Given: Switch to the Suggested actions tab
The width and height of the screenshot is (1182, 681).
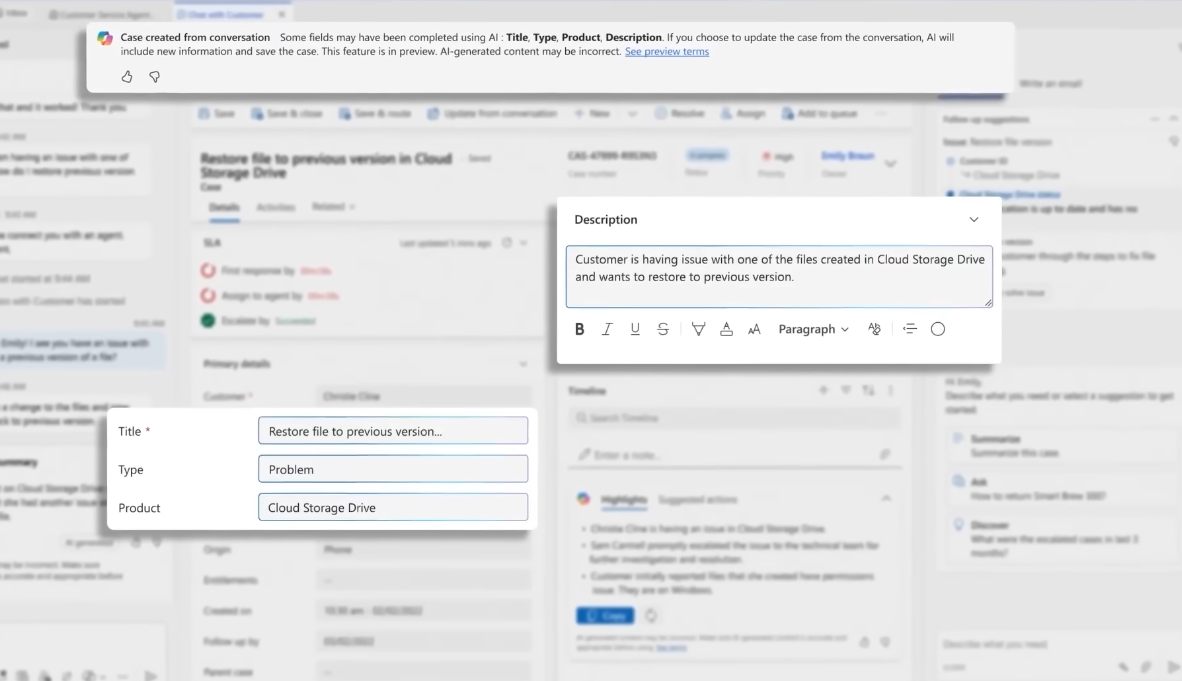Looking at the screenshot, I should [x=697, y=499].
